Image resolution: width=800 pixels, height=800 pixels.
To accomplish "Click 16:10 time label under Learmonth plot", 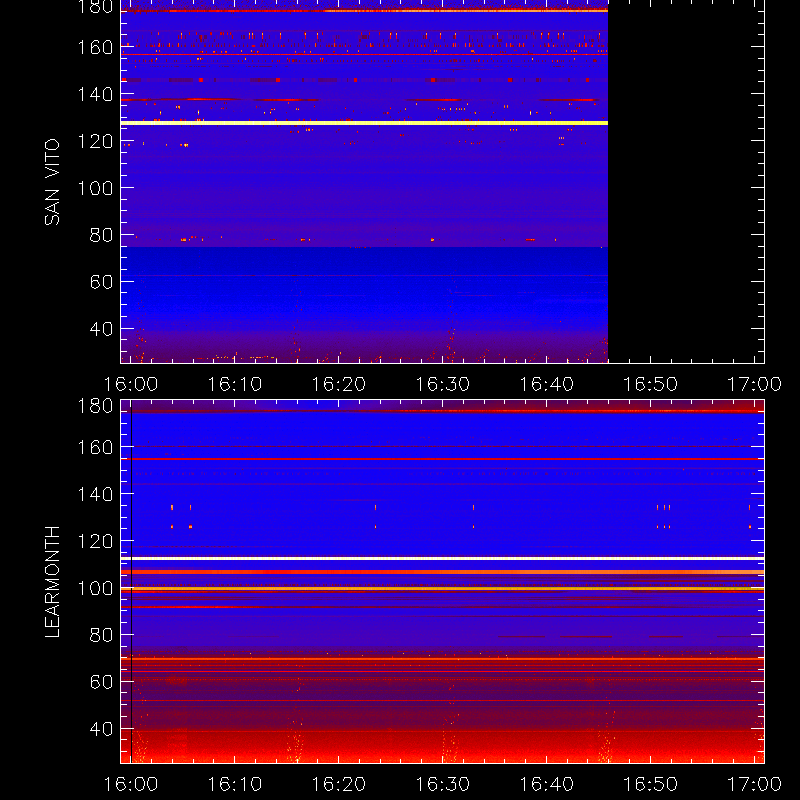I will [235, 784].
